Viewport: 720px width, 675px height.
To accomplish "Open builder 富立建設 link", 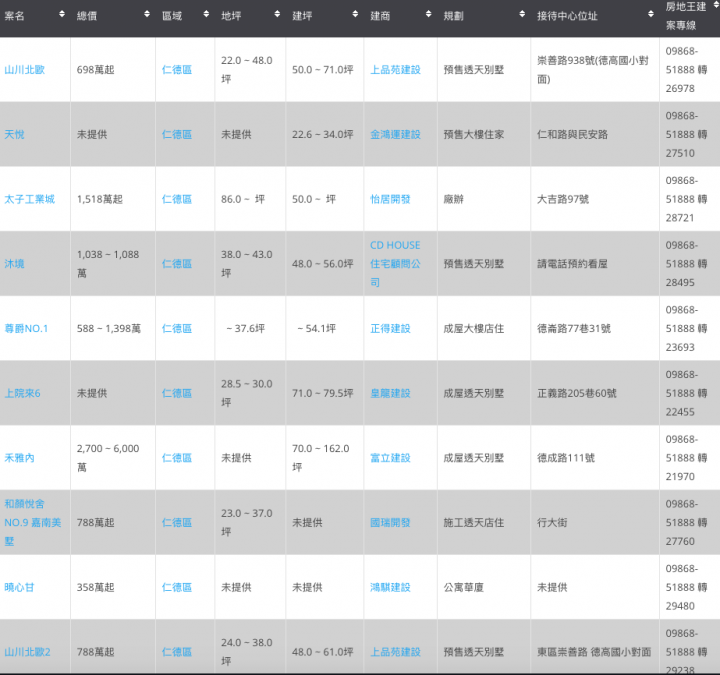I will pos(390,458).
